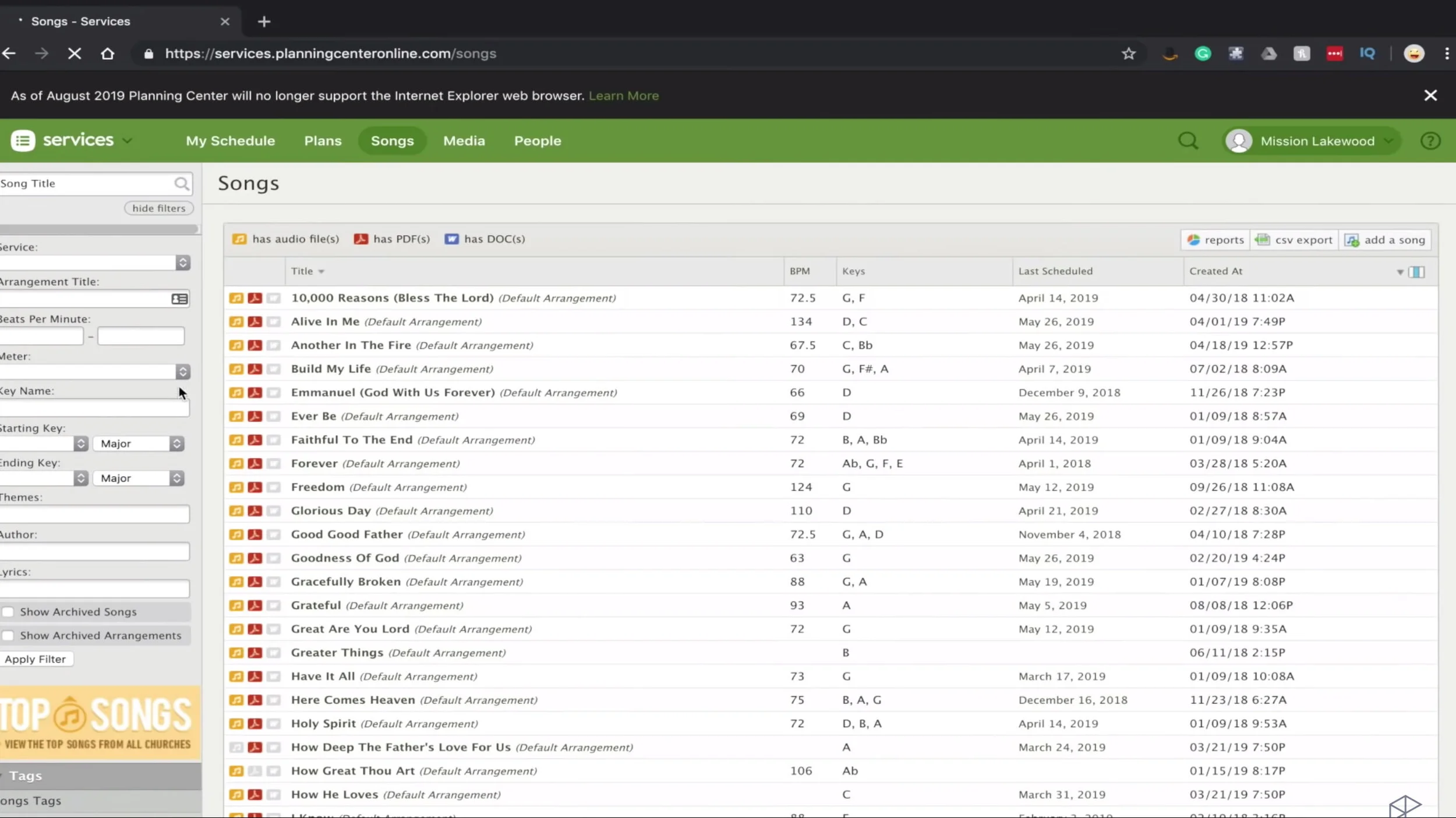Dismiss the Internet Explorer notice banner
1456x818 pixels.
click(1430, 95)
